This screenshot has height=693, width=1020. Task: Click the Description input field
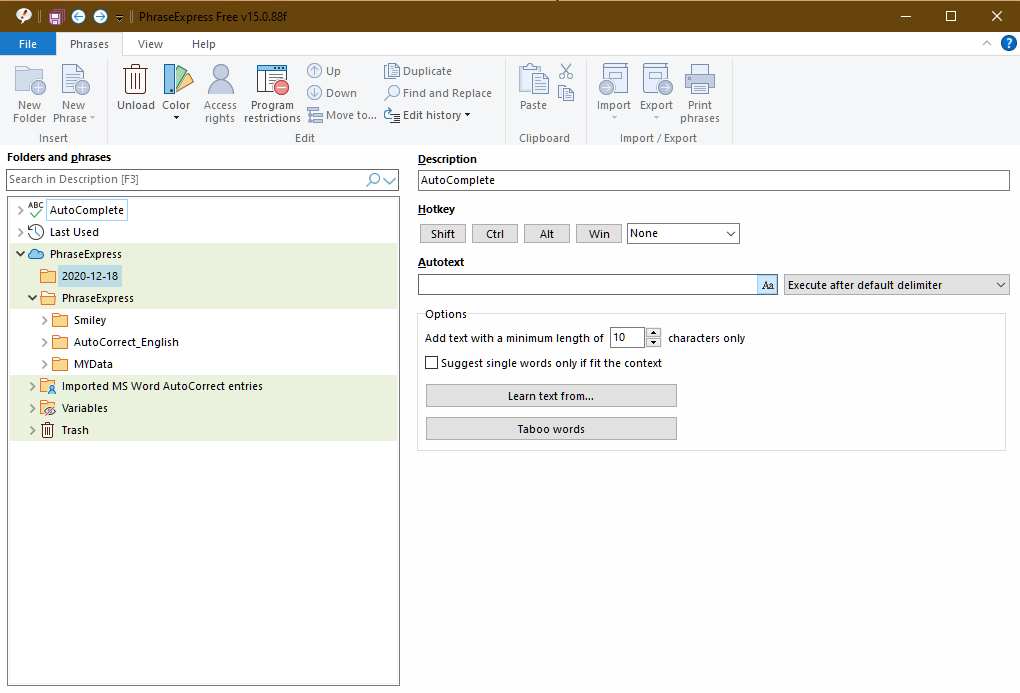click(714, 180)
